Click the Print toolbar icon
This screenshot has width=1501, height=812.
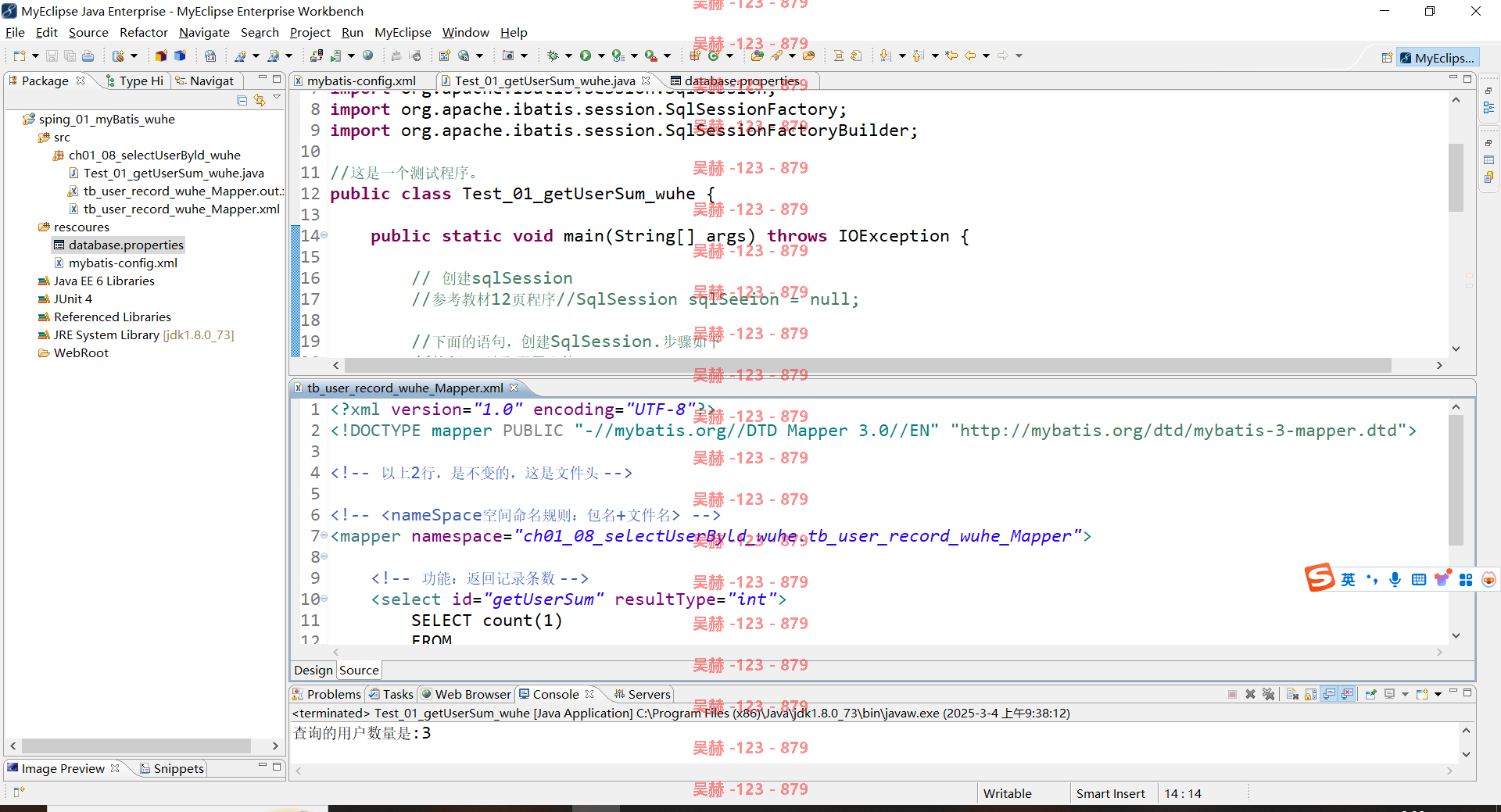coord(88,55)
